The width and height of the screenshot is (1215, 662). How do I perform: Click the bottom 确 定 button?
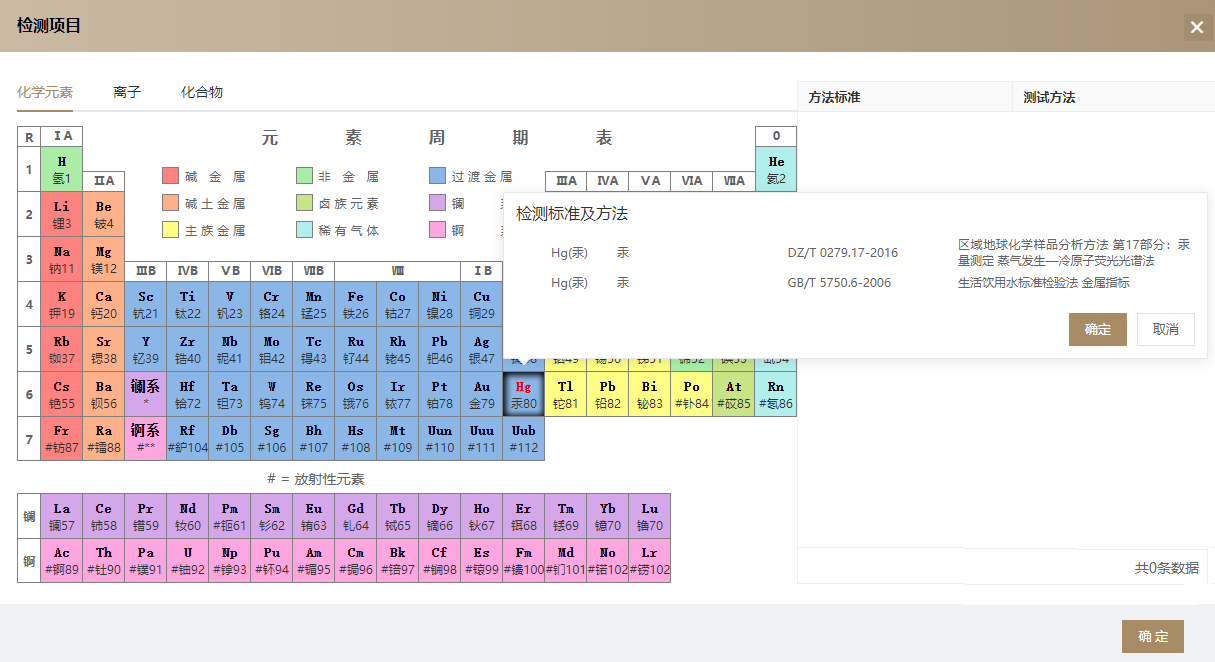[x=1152, y=636]
